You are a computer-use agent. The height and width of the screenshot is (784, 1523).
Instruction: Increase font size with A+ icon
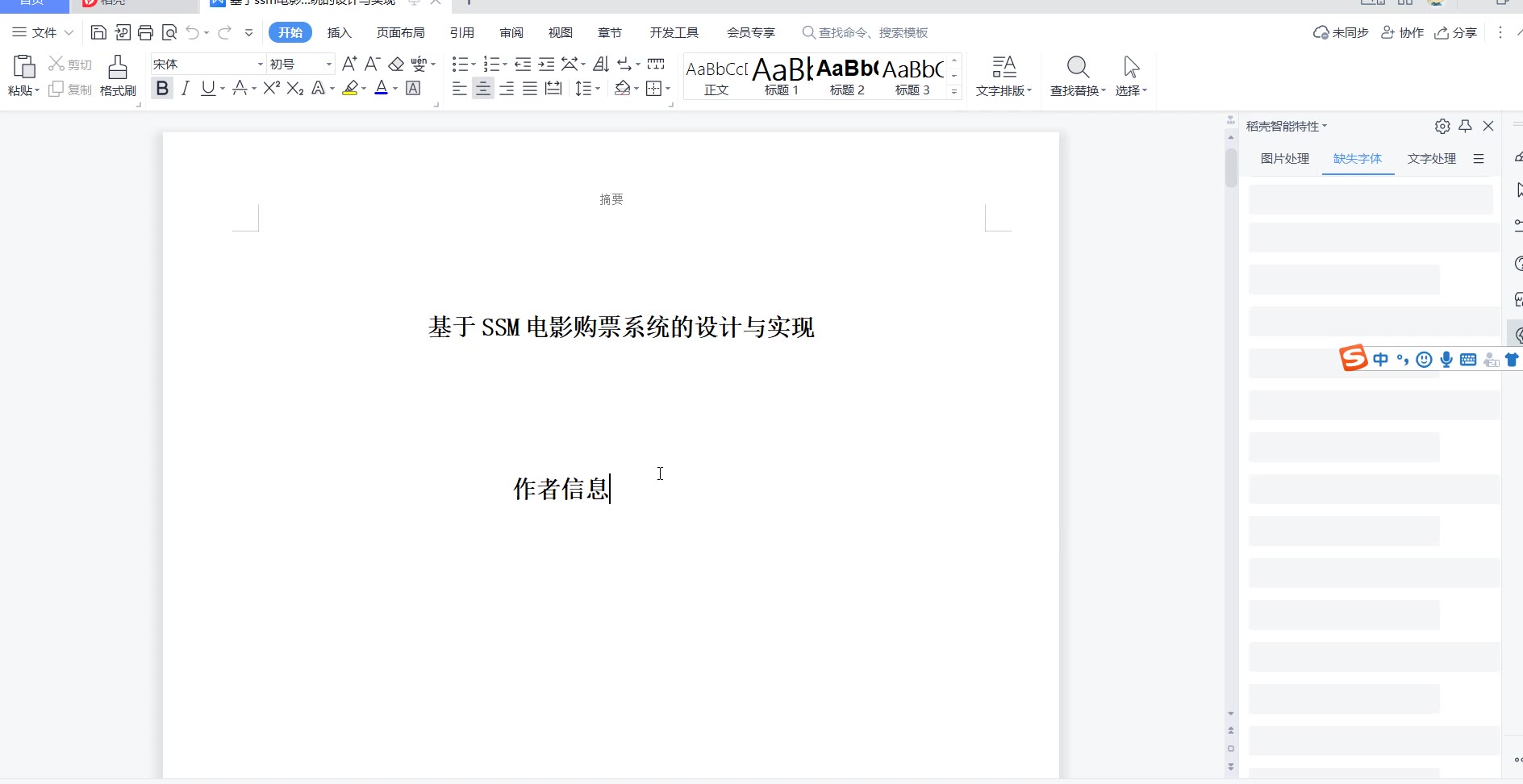point(349,64)
